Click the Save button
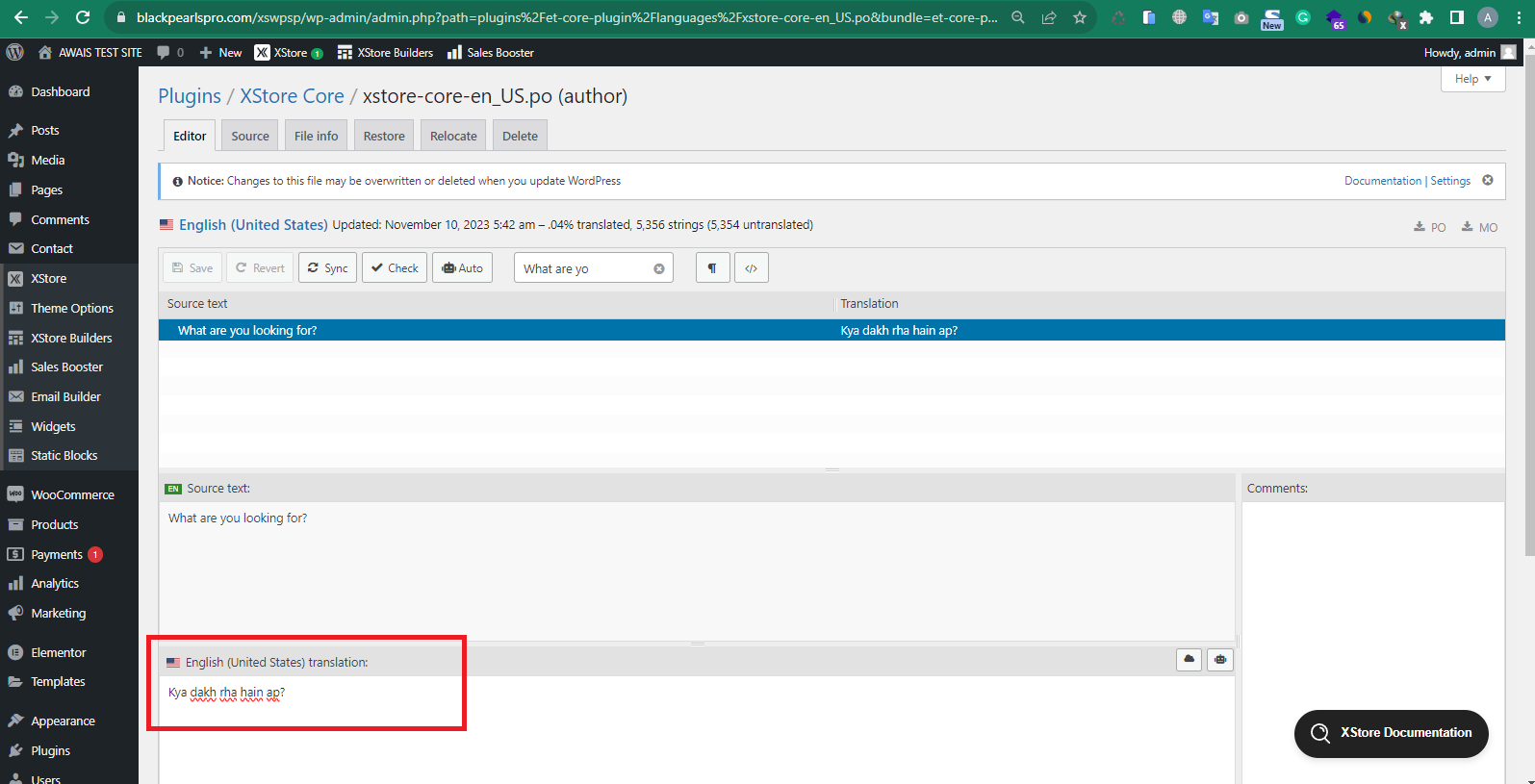This screenshot has height=784, width=1535. tap(192, 267)
